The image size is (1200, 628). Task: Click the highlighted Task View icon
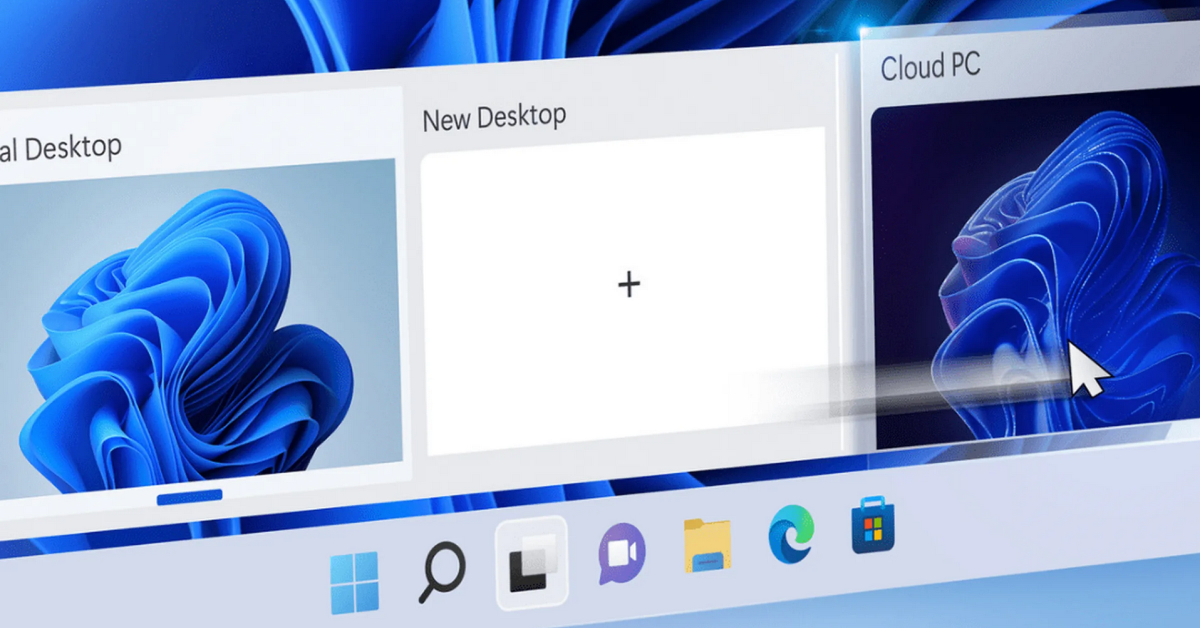[530, 562]
